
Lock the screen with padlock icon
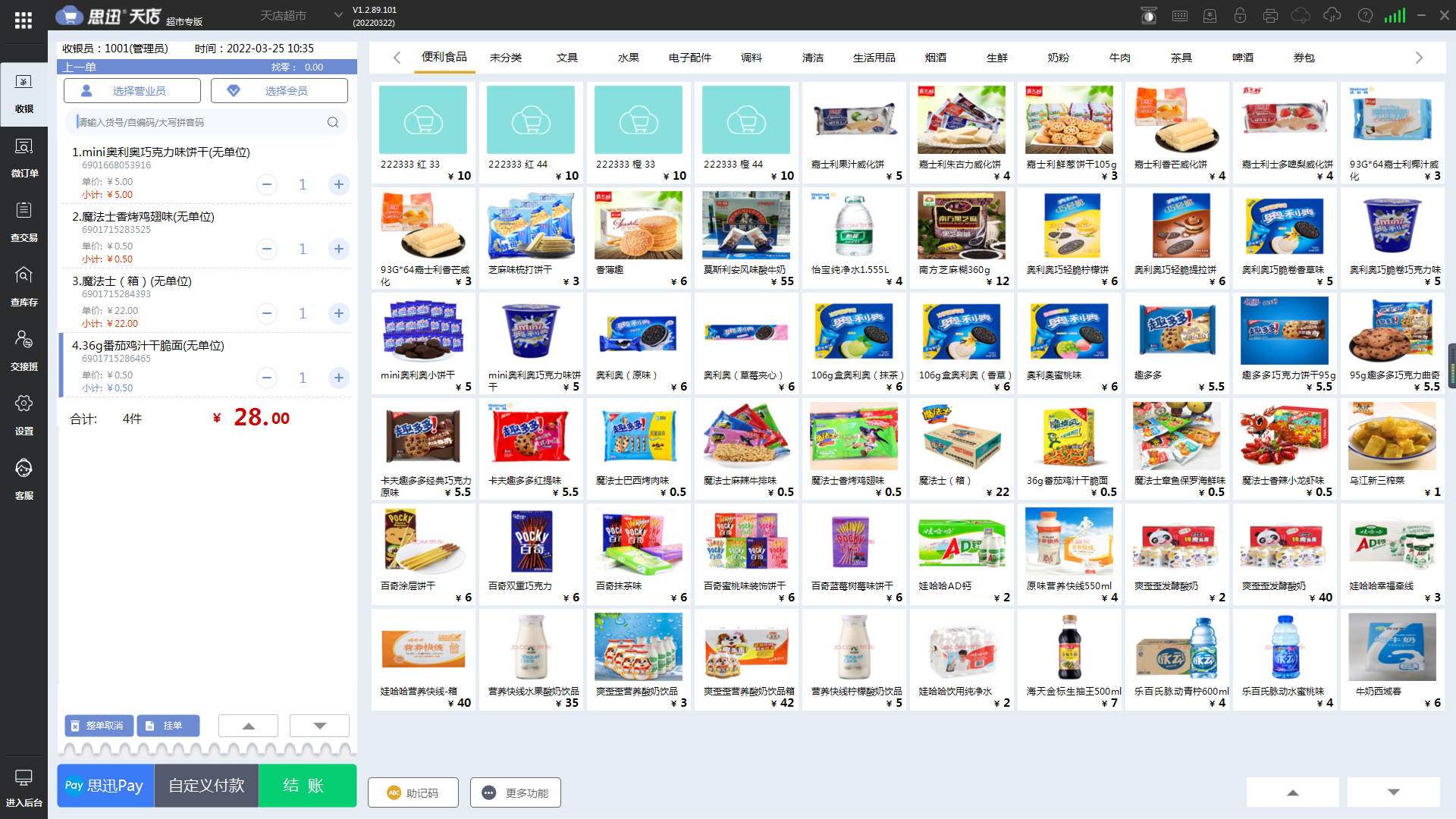[x=1240, y=15]
